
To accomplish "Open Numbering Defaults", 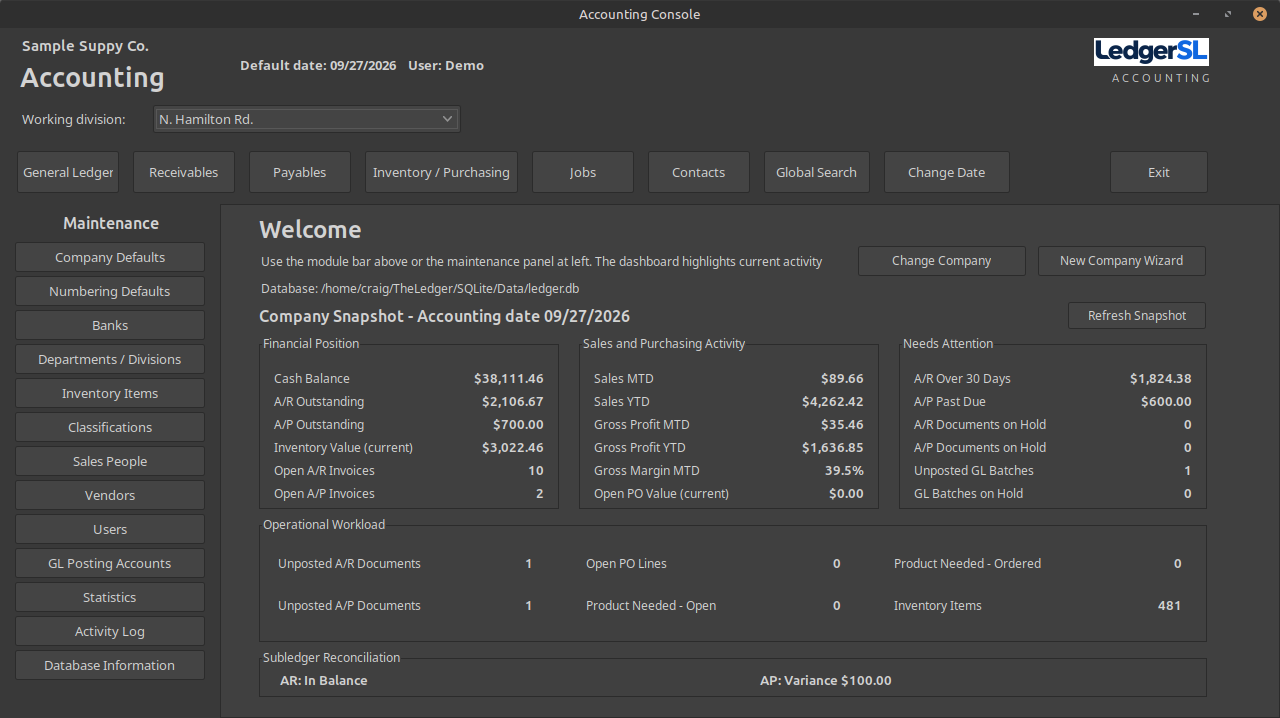I will click(110, 291).
